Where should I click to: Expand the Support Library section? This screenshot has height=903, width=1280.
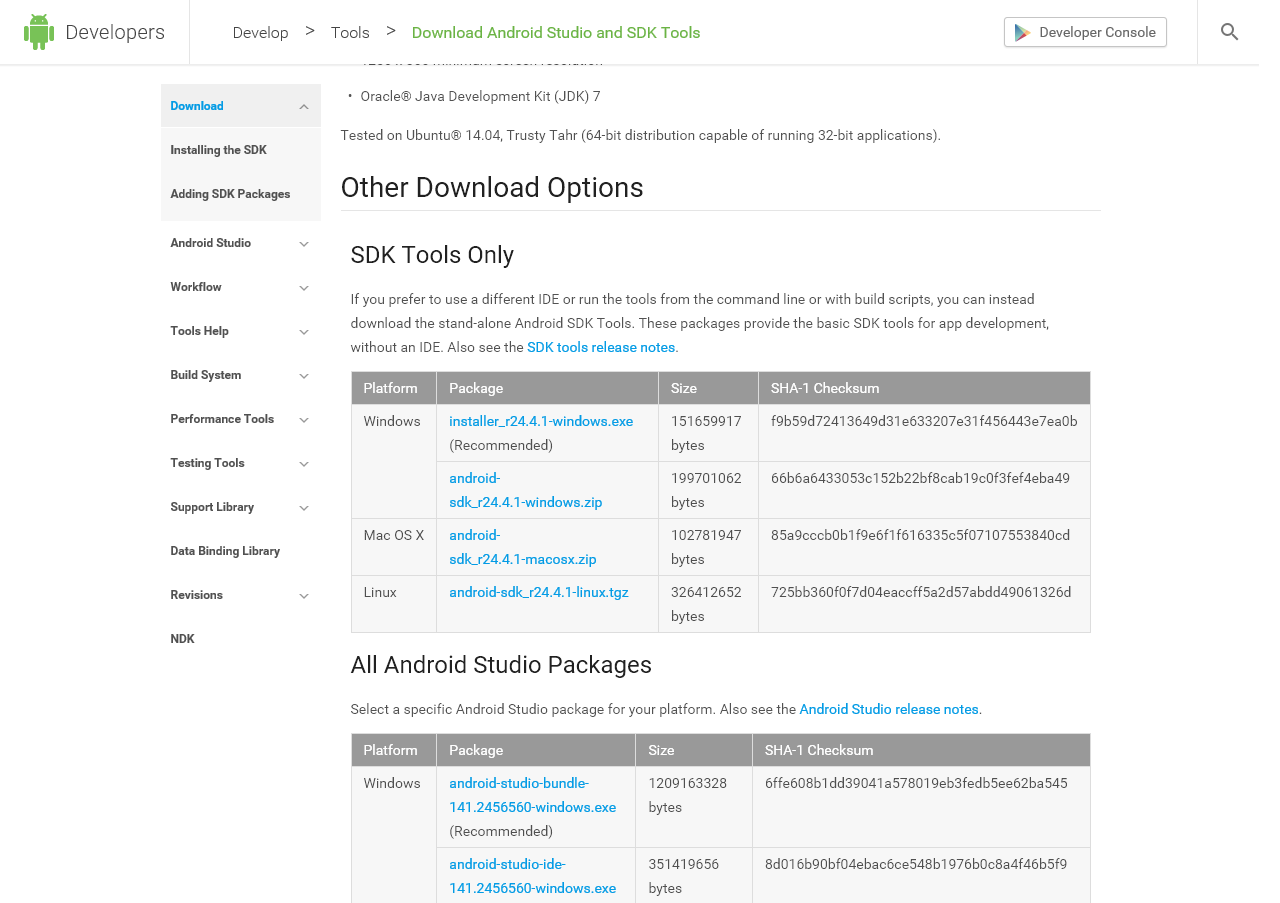tap(304, 507)
